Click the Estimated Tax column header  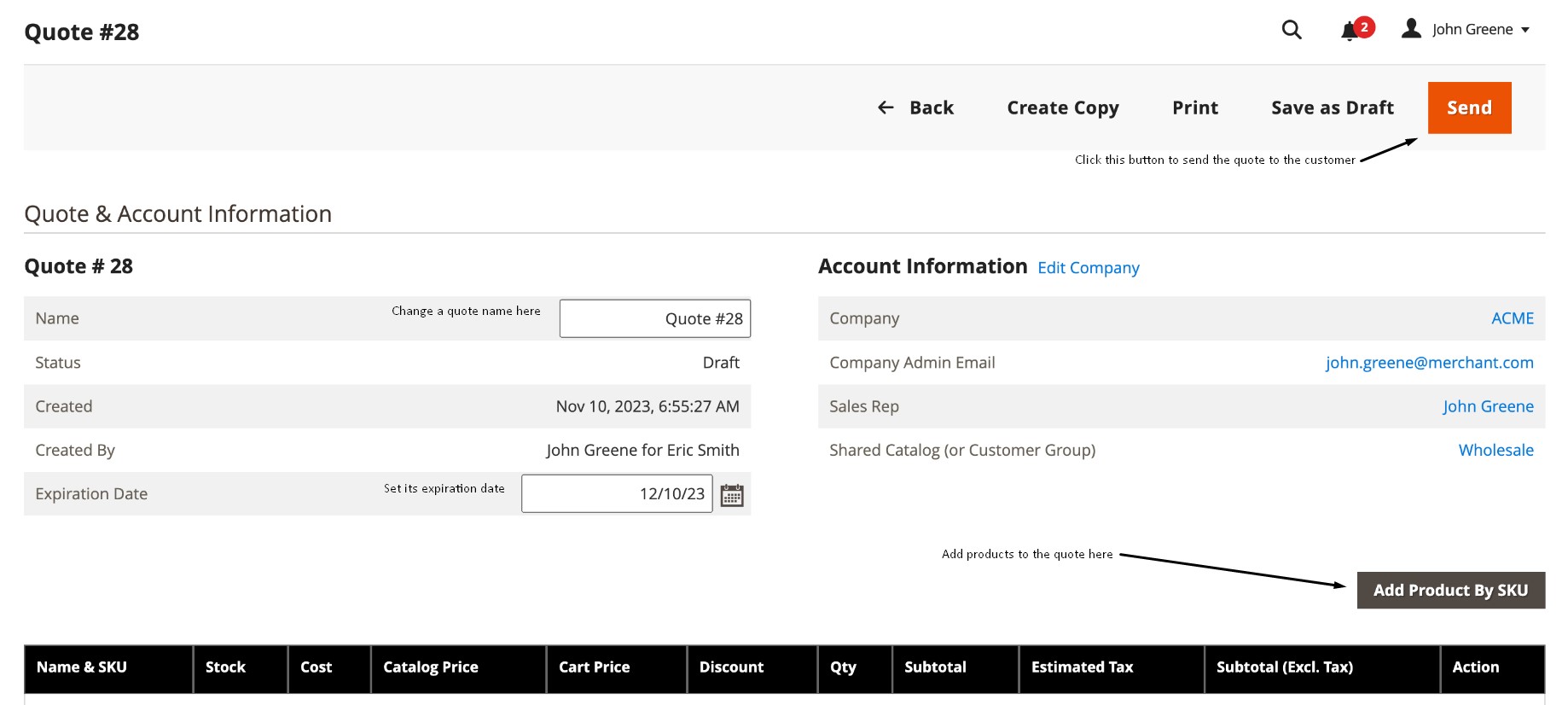tap(1112, 667)
